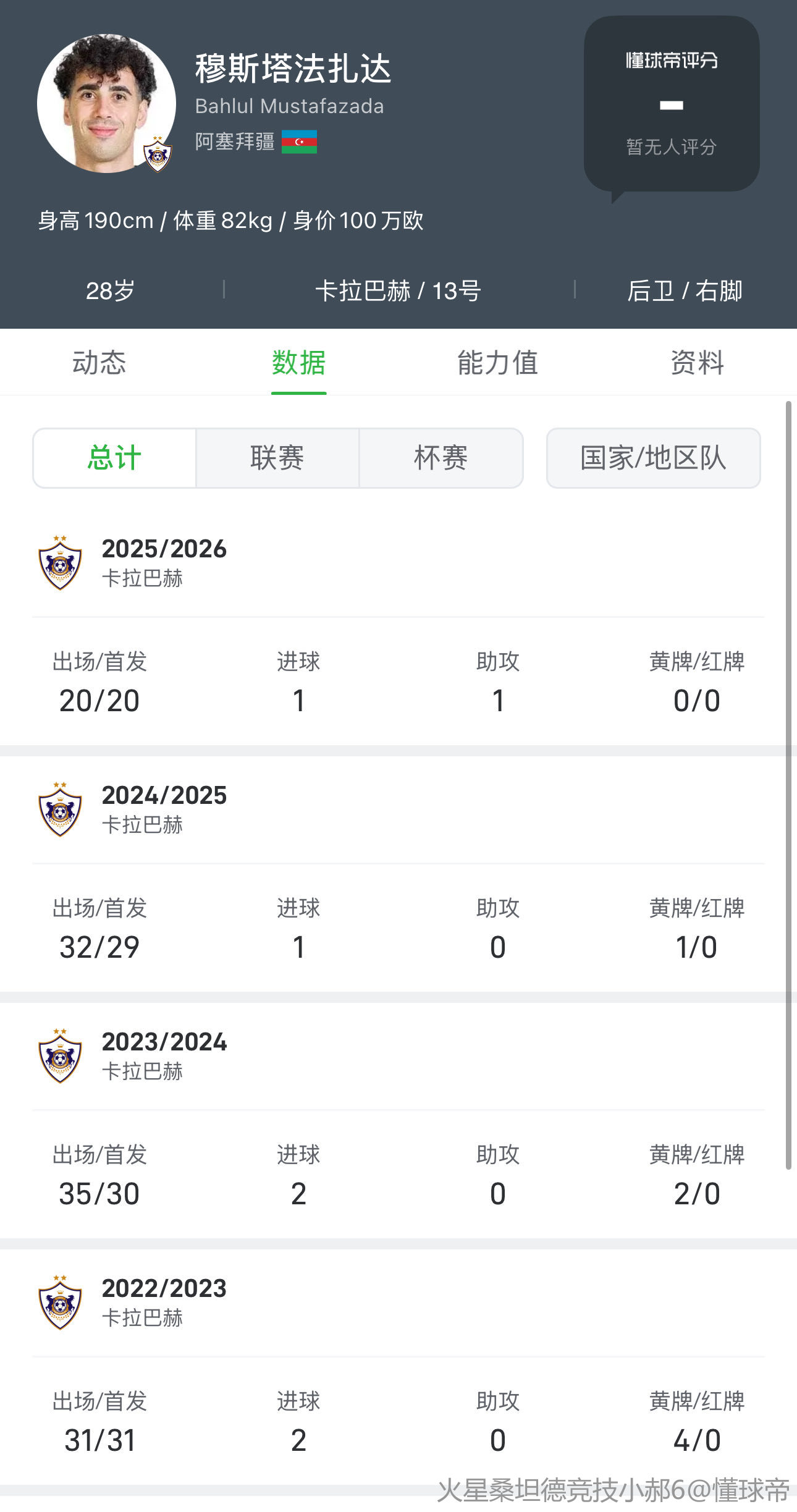Select the 数据 tab

click(x=298, y=363)
